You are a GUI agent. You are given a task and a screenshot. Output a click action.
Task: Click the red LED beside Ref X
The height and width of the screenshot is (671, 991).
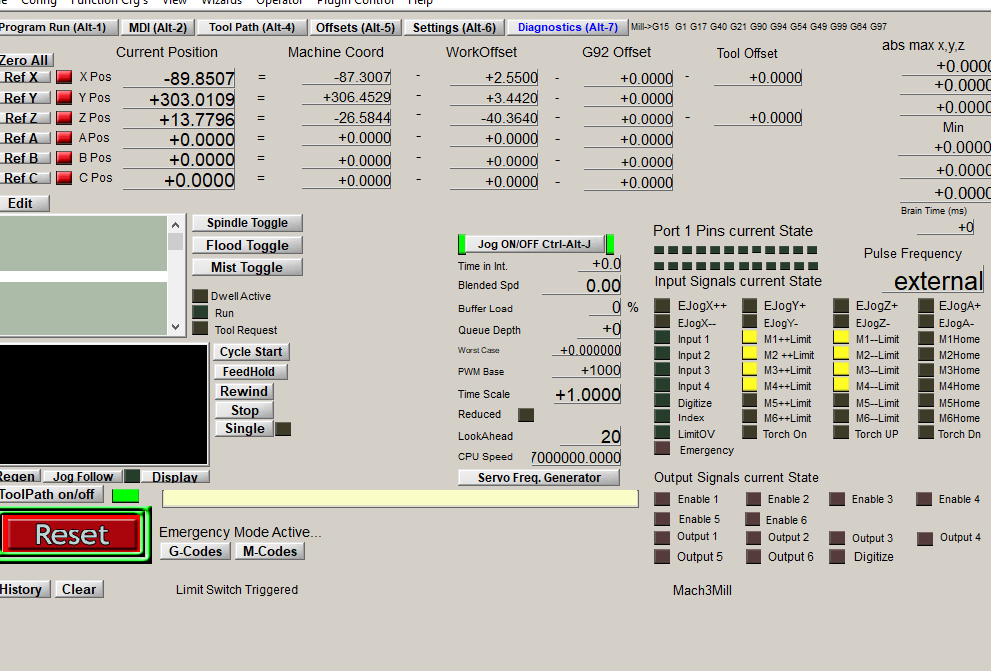pos(64,77)
